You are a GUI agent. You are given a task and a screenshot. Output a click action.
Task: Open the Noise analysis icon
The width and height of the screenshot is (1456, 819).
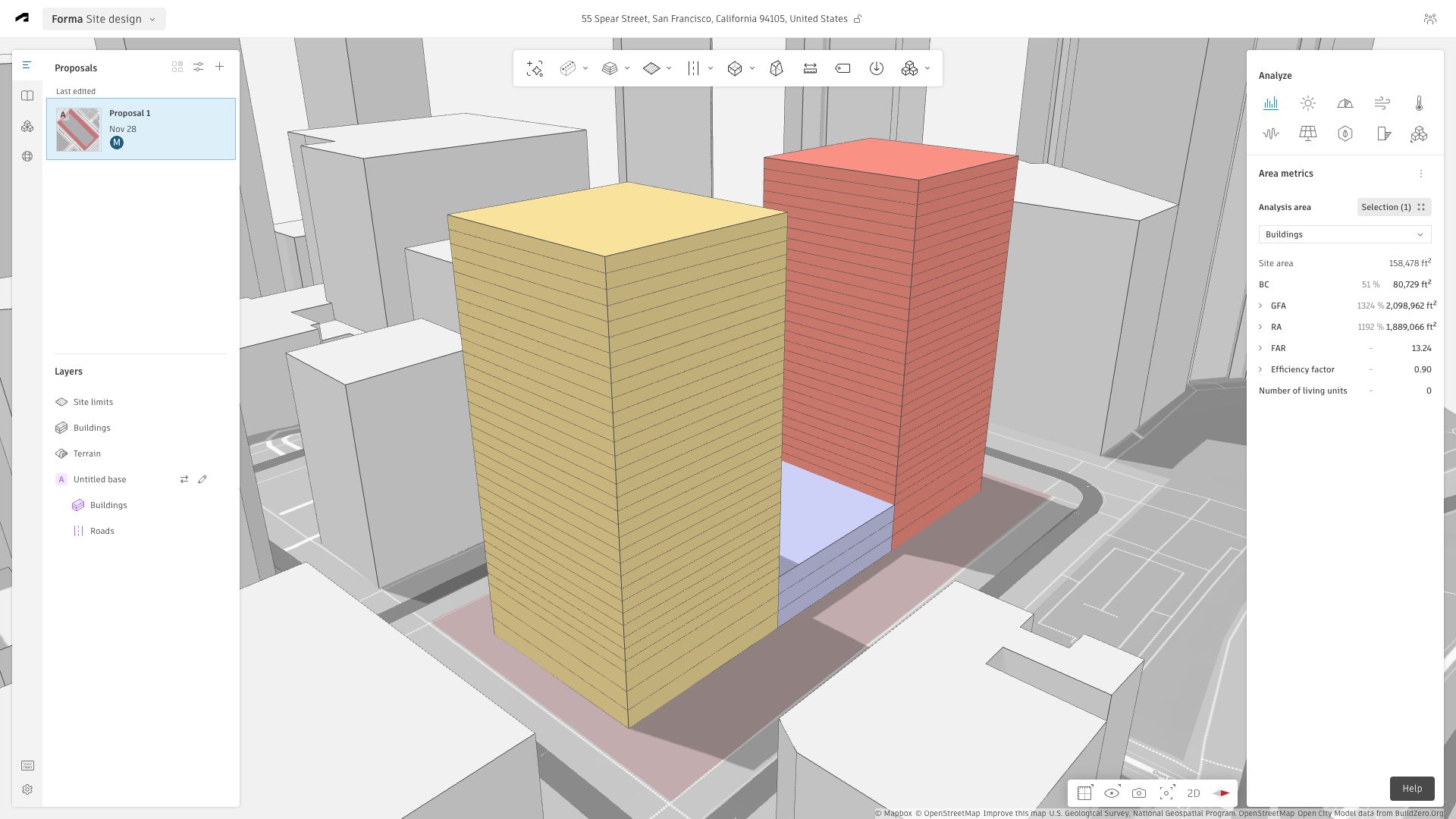(1270, 133)
